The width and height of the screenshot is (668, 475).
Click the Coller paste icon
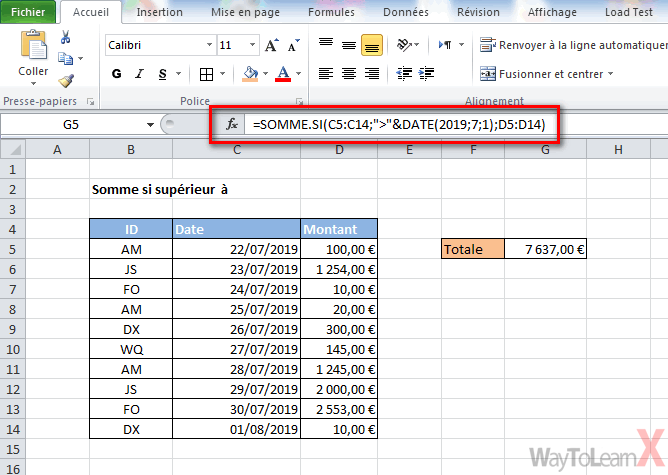click(34, 45)
